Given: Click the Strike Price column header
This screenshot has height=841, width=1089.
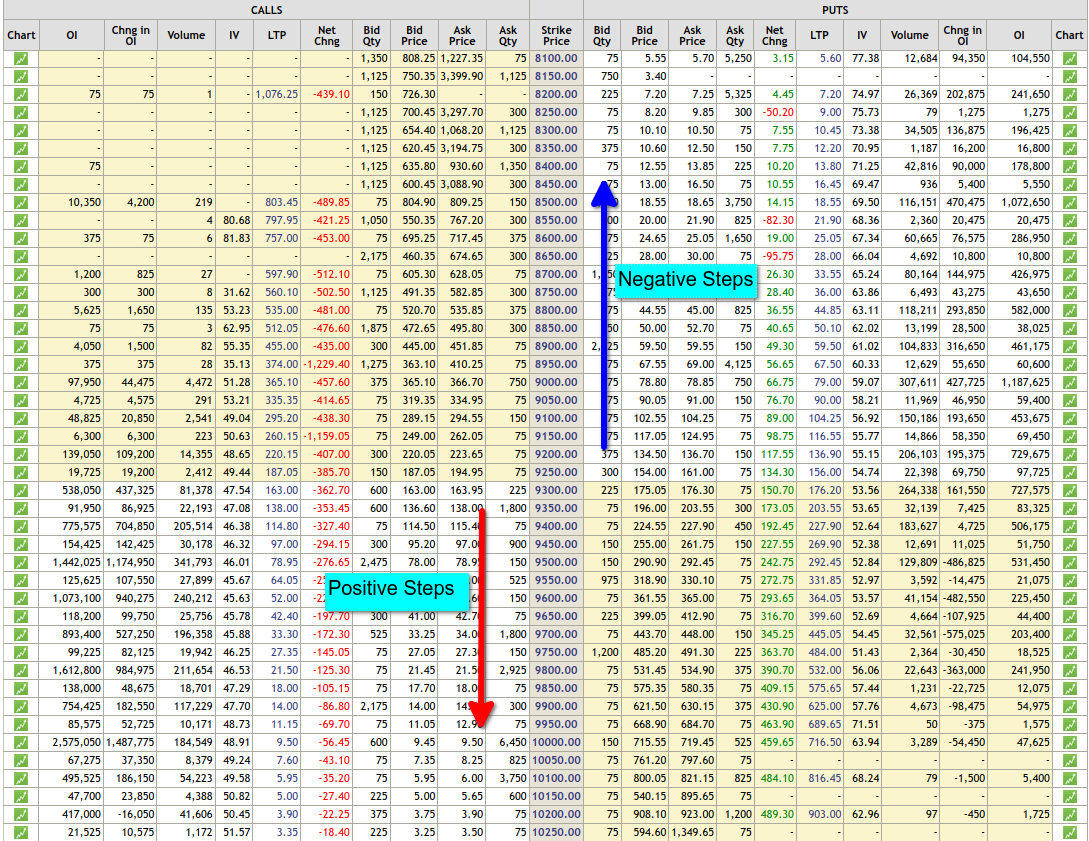Looking at the screenshot, I should pos(556,35).
